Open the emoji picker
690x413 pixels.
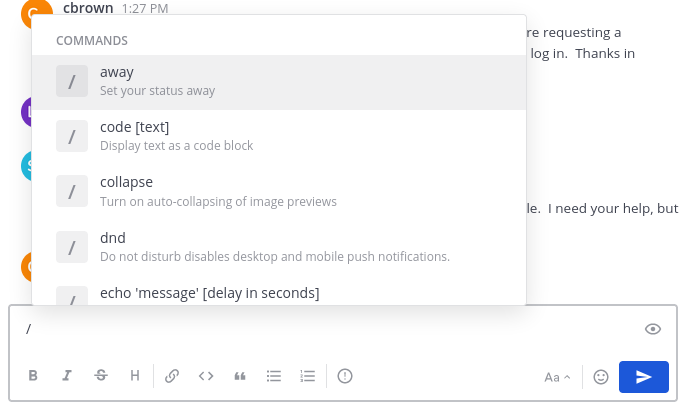pyautogui.click(x=601, y=377)
